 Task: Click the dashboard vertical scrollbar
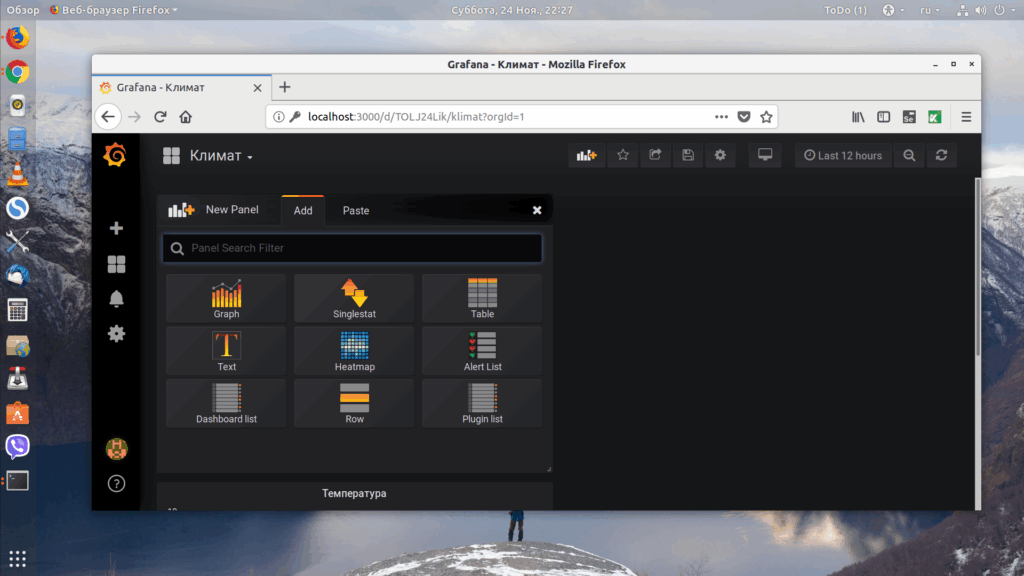click(978, 267)
